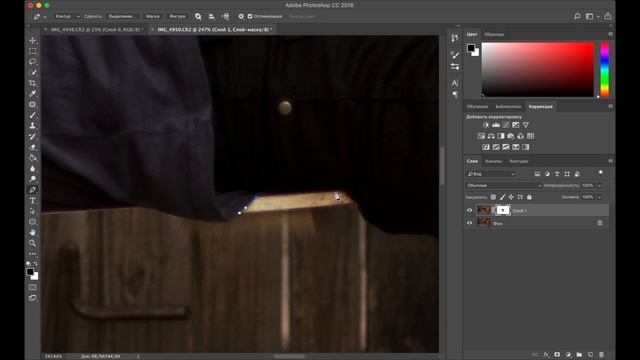The image size is (640, 360).
Task: Open the opacity value dropdown arrow
Action: 600,186
